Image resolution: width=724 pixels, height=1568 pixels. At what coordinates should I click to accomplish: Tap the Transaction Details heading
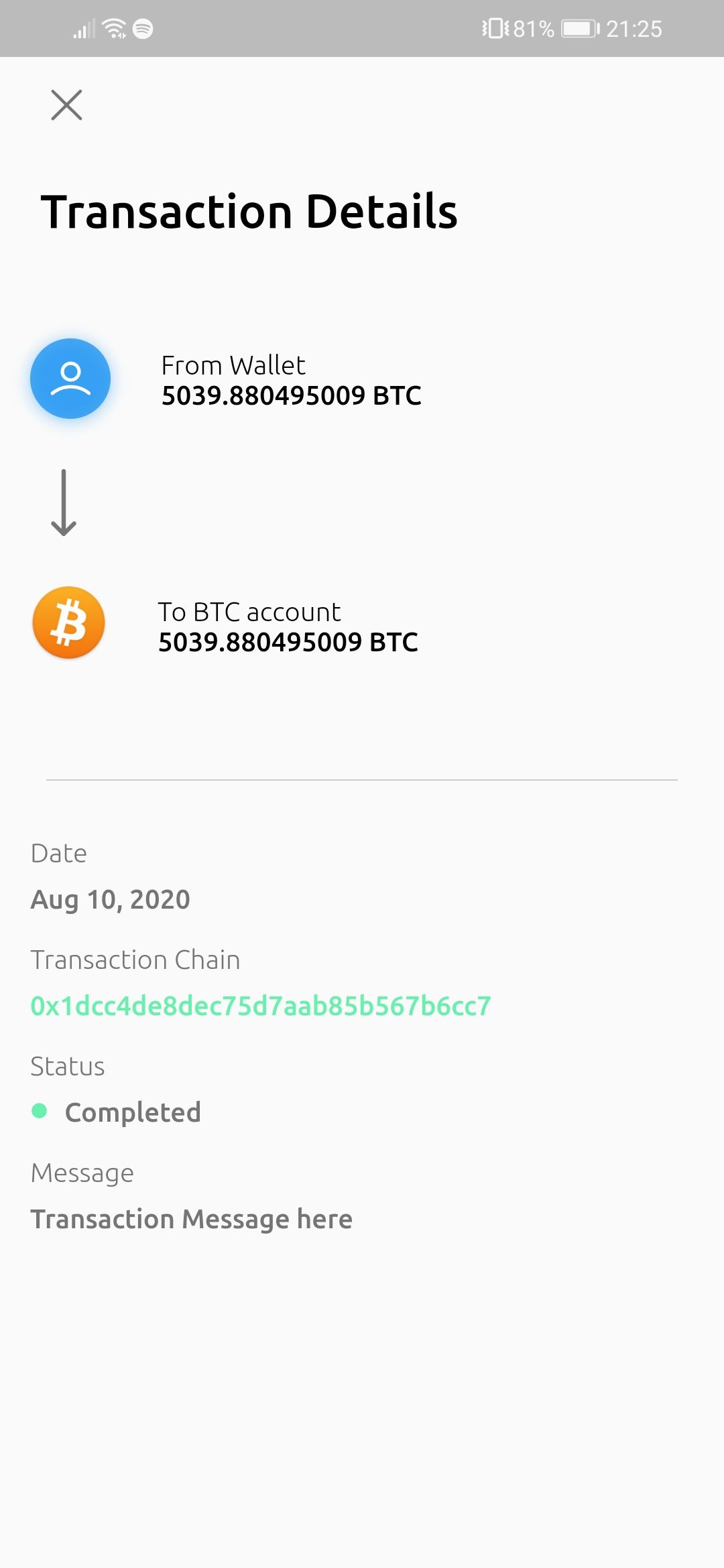[249, 212]
